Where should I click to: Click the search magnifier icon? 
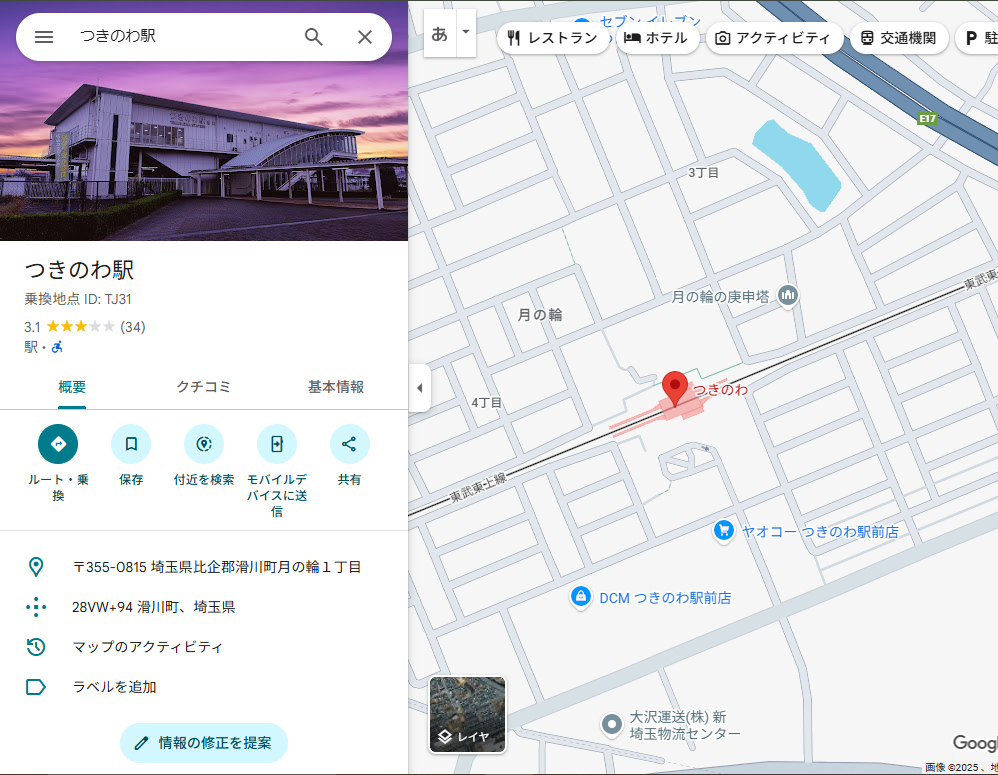tap(314, 36)
